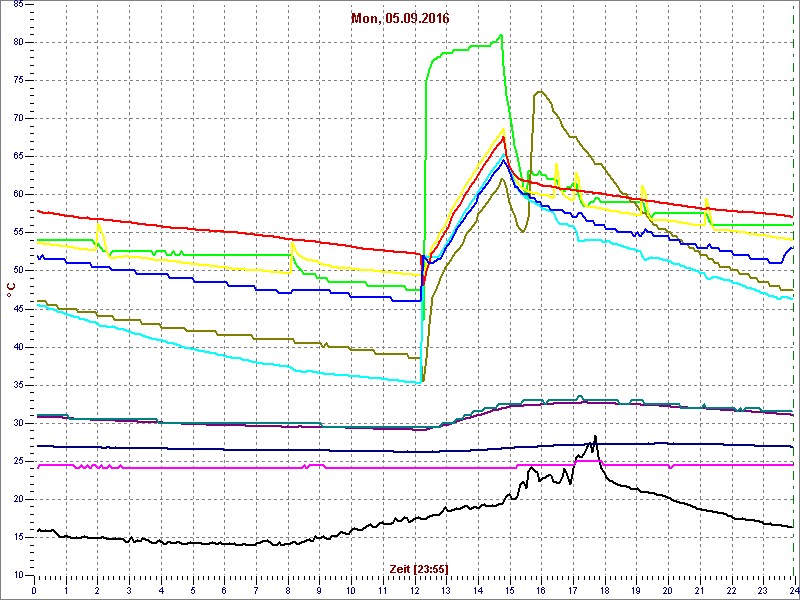This screenshot has height=600, width=800.
Task: Pick hour 11 label on the time axis
Action: [382, 589]
